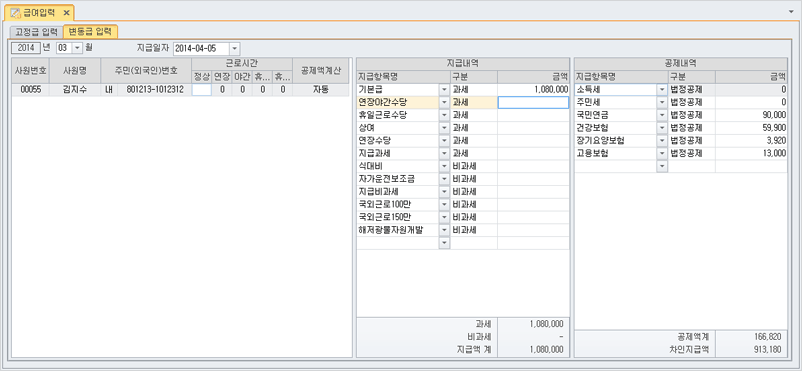This screenshot has width=802, height=371.
Task: Click the 사원번호 column header
Action: [x=31, y=71]
